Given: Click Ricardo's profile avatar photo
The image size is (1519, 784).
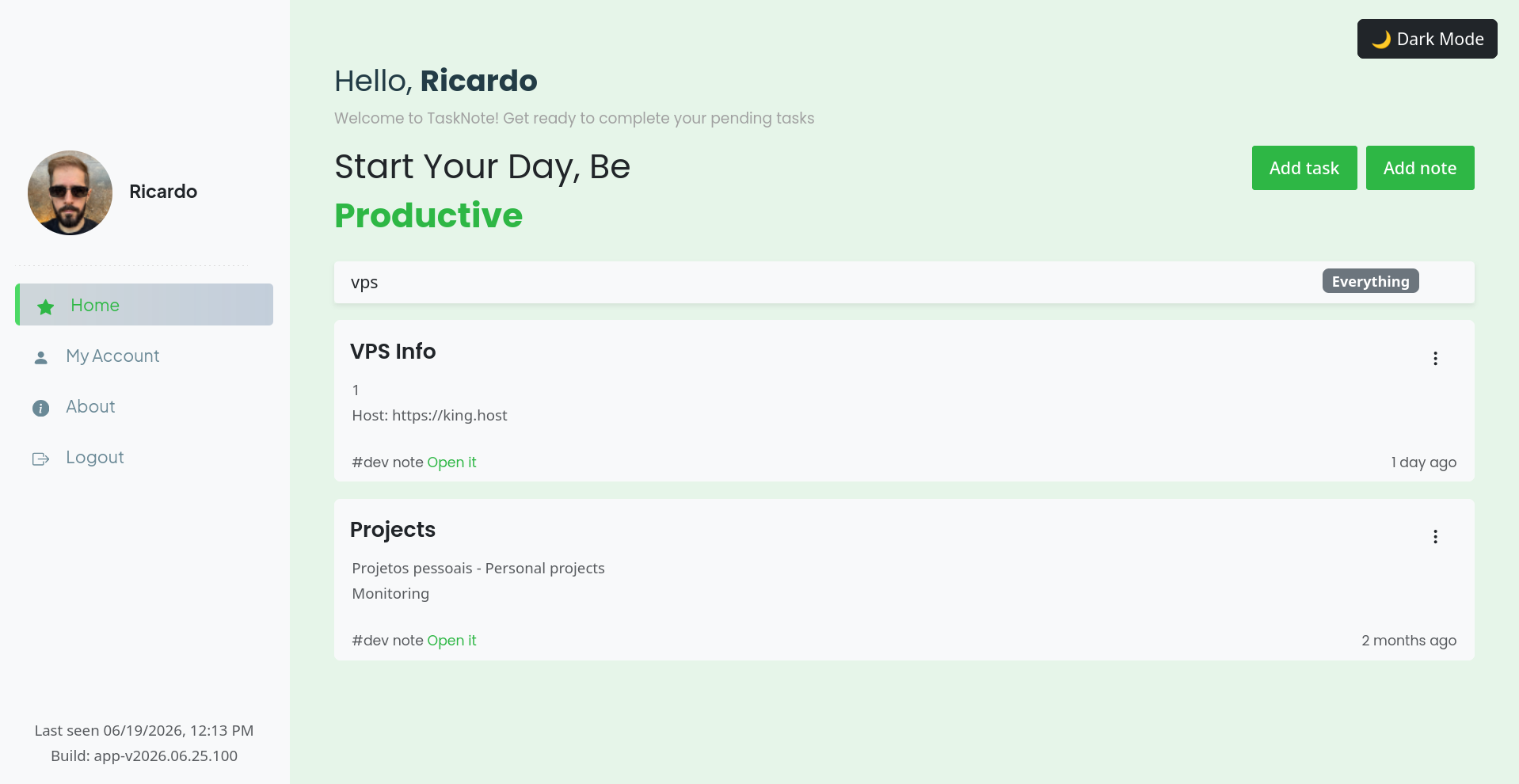Looking at the screenshot, I should (x=70, y=192).
